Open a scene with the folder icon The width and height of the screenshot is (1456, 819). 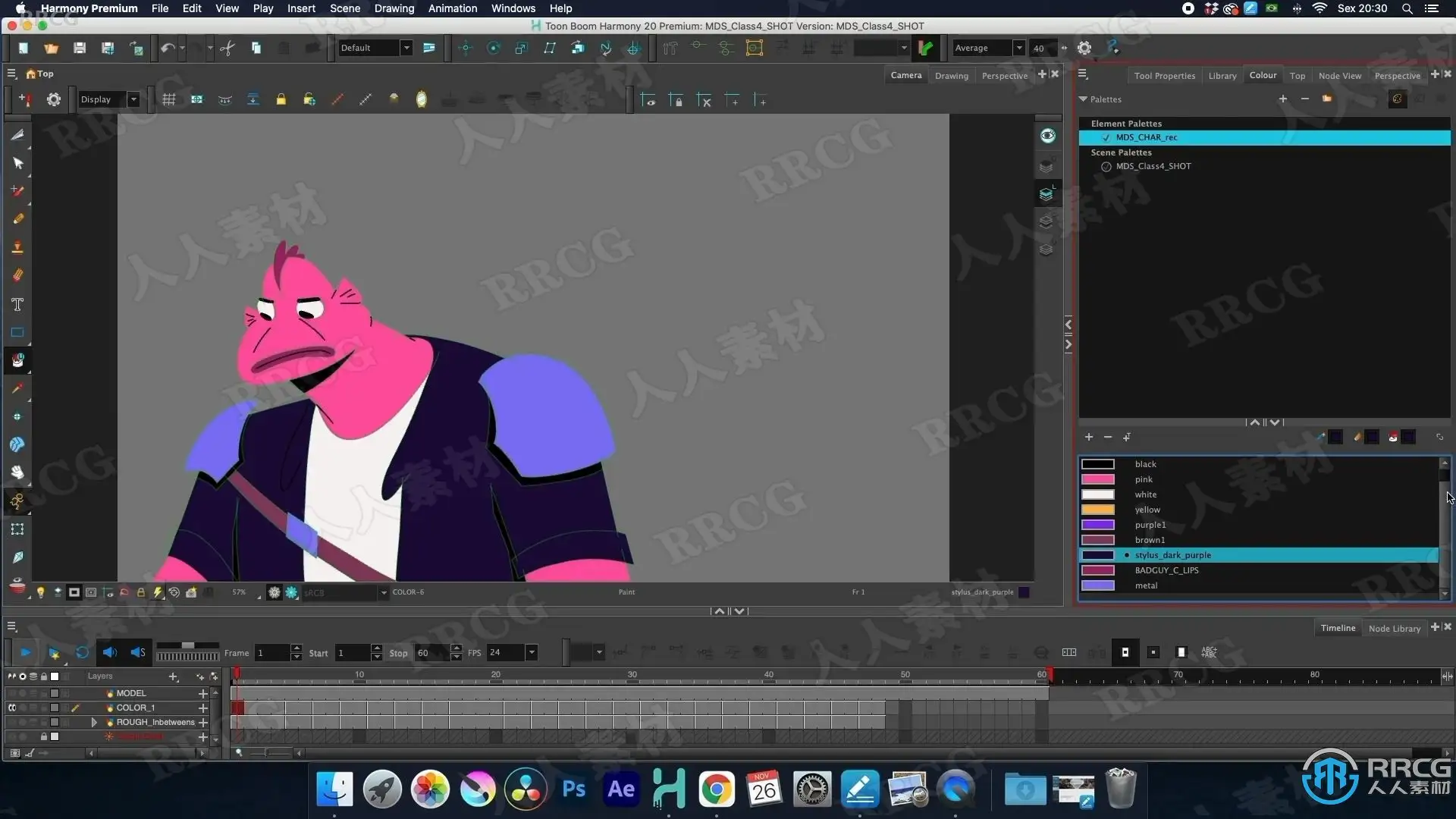click(51, 48)
